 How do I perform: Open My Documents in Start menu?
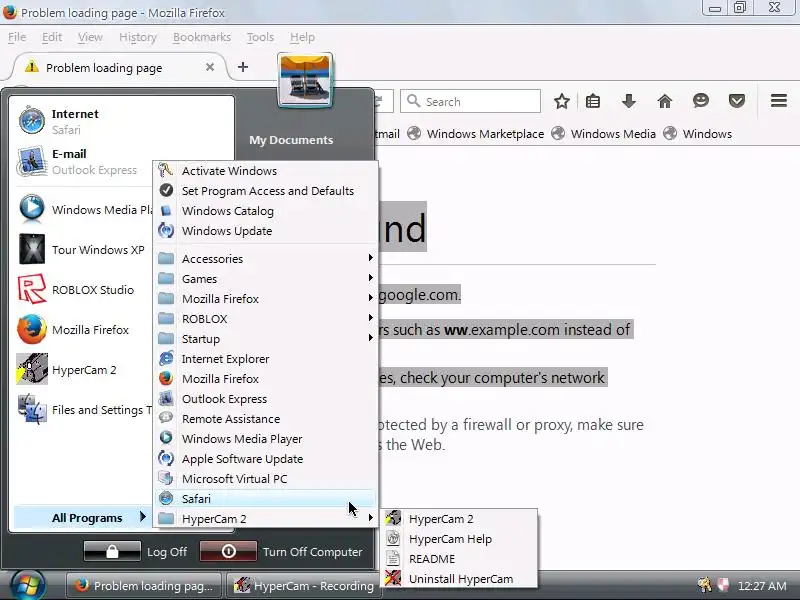pos(291,140)
